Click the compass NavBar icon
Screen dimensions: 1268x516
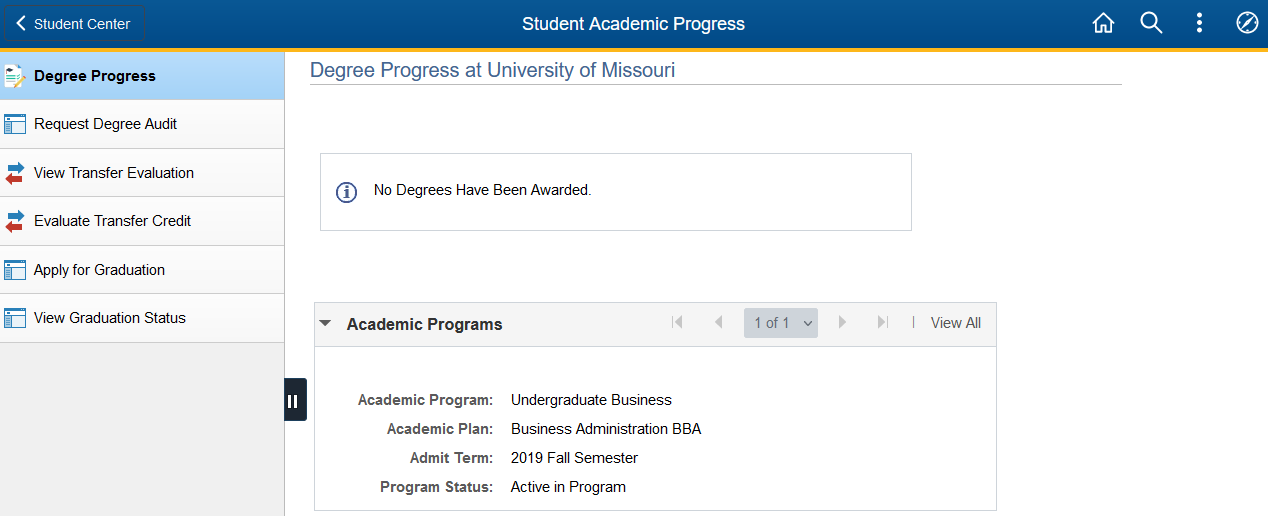click(x=1247, y=23)
